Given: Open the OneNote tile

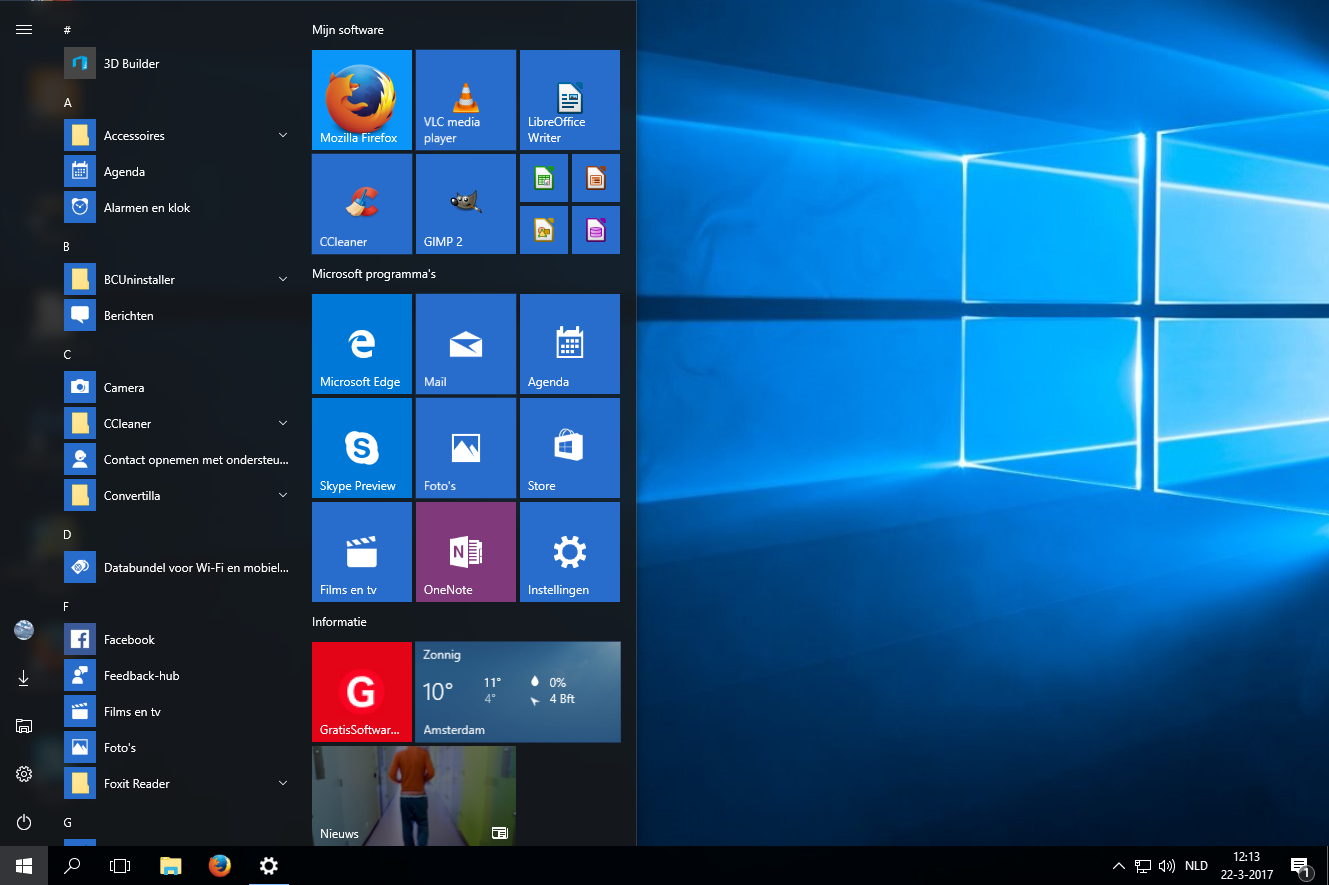Looking at the screenshot, I should [x=465, y=552].
